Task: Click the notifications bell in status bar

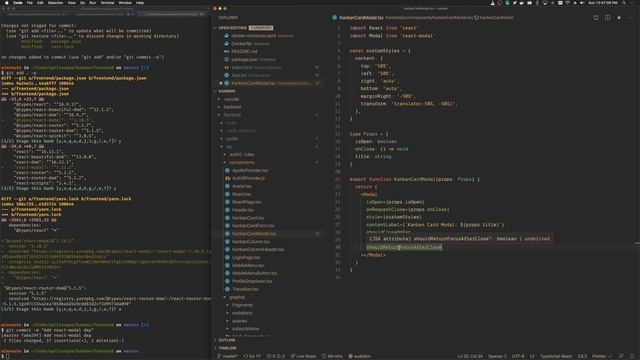Action: tap(632, 356)
